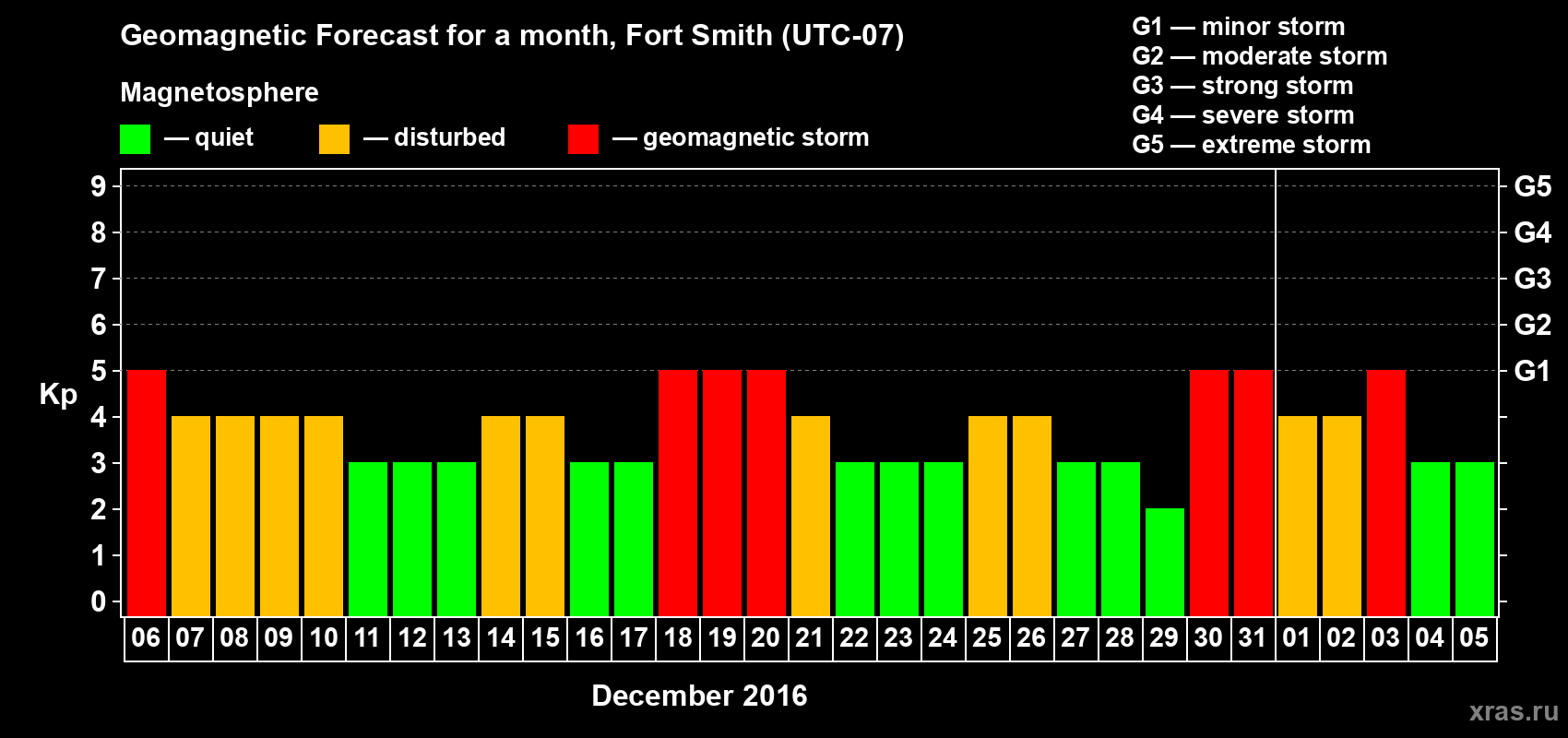Select the shortest green bar for December 29

click(1165, 563)
